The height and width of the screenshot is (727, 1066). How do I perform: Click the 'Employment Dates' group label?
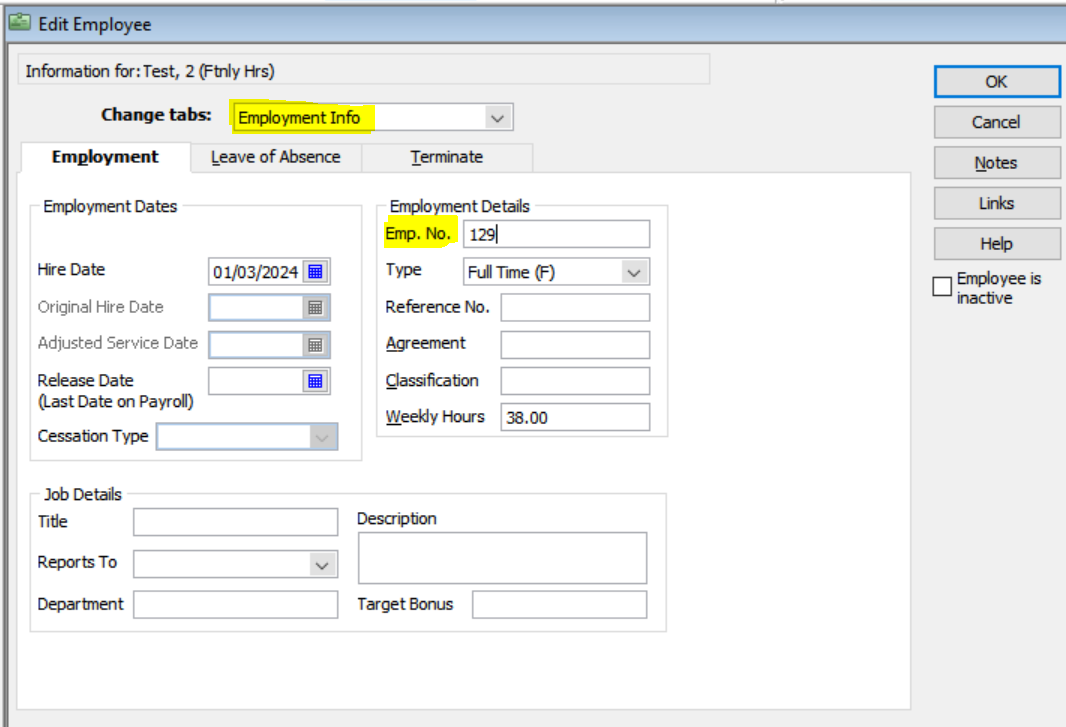coord(110,206)
